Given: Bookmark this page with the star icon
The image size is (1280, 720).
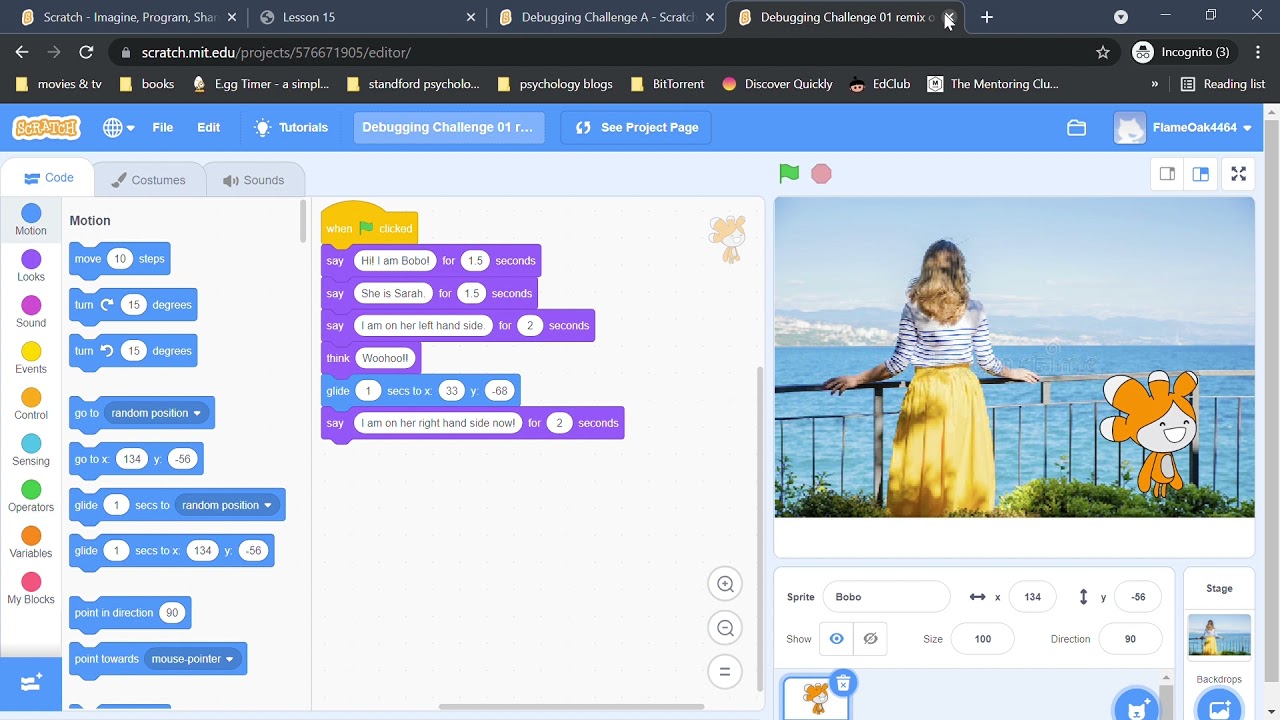Looking at the screenshot, I should coord(1103,52).
